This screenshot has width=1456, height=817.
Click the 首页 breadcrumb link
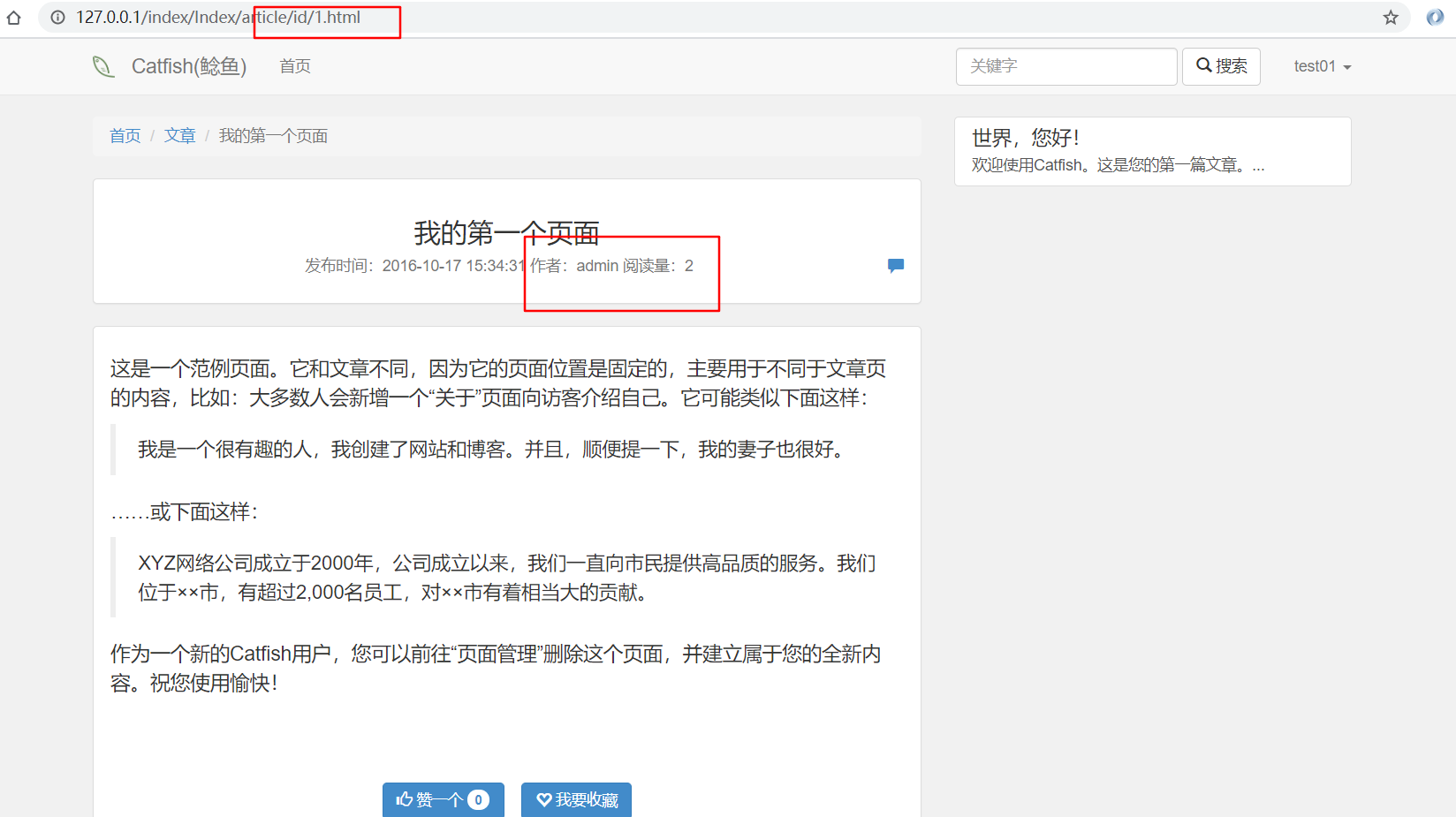point(125,135)
